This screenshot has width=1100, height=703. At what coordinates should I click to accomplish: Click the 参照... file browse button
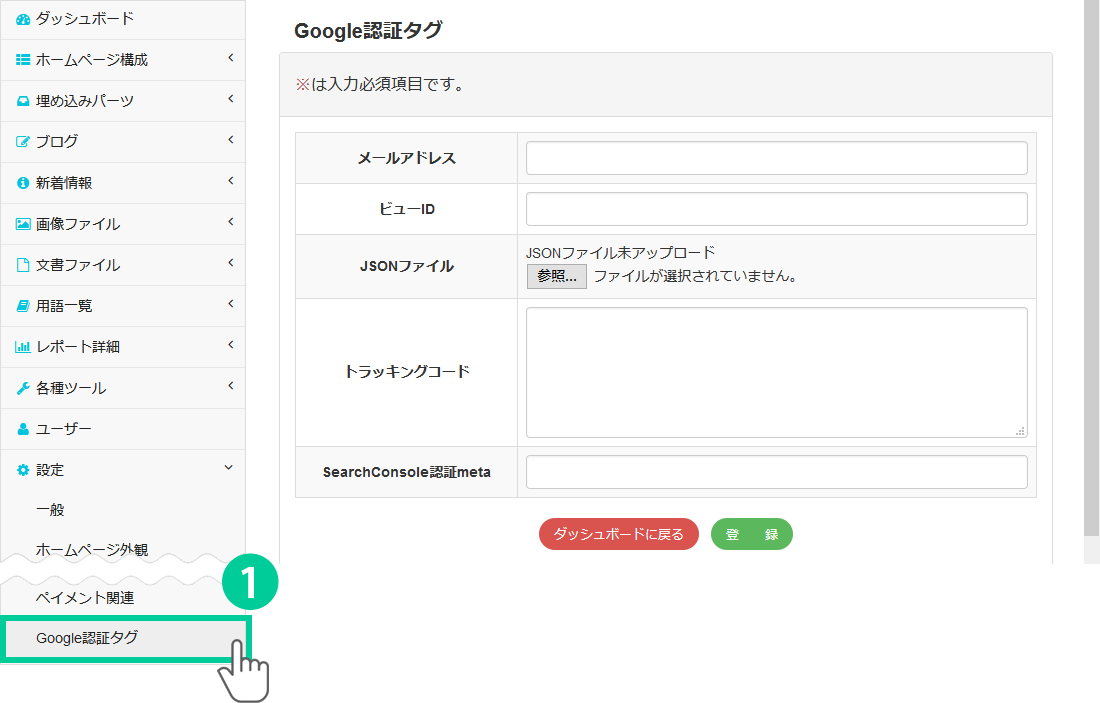pos(556,276)
